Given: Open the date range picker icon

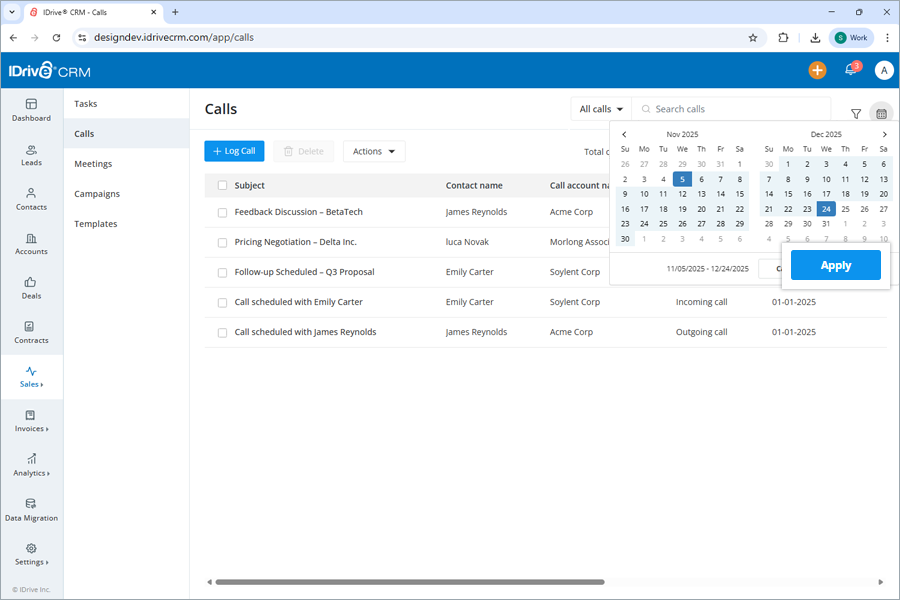Looking at the screenshot, I should point(881,114).
